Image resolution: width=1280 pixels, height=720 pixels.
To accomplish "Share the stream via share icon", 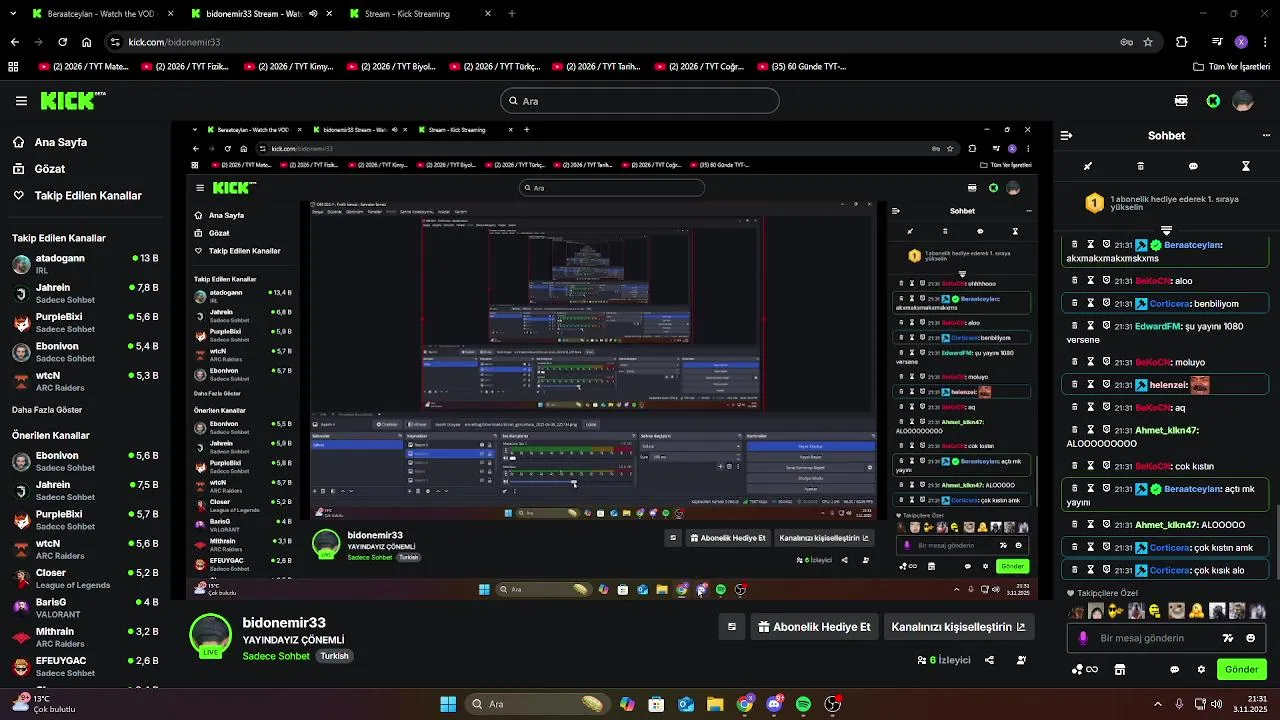I will coord(989,660).
